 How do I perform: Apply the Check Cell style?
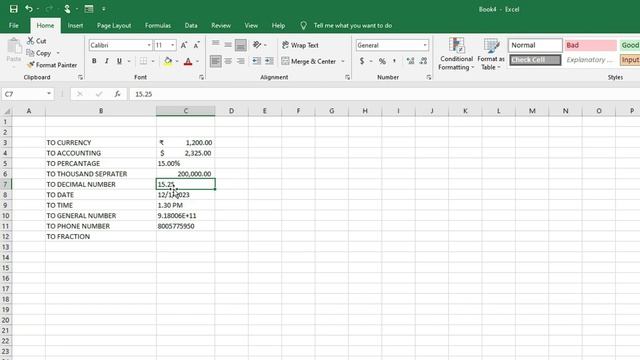pos(535,60)
